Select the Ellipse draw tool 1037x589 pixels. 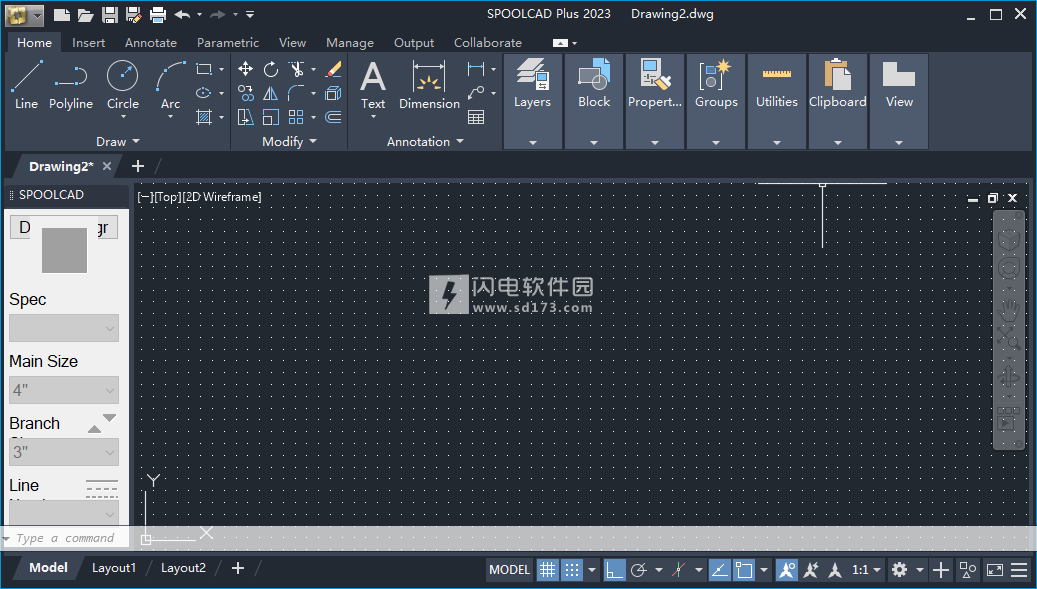pyautogui.click(x=204, y=93)
